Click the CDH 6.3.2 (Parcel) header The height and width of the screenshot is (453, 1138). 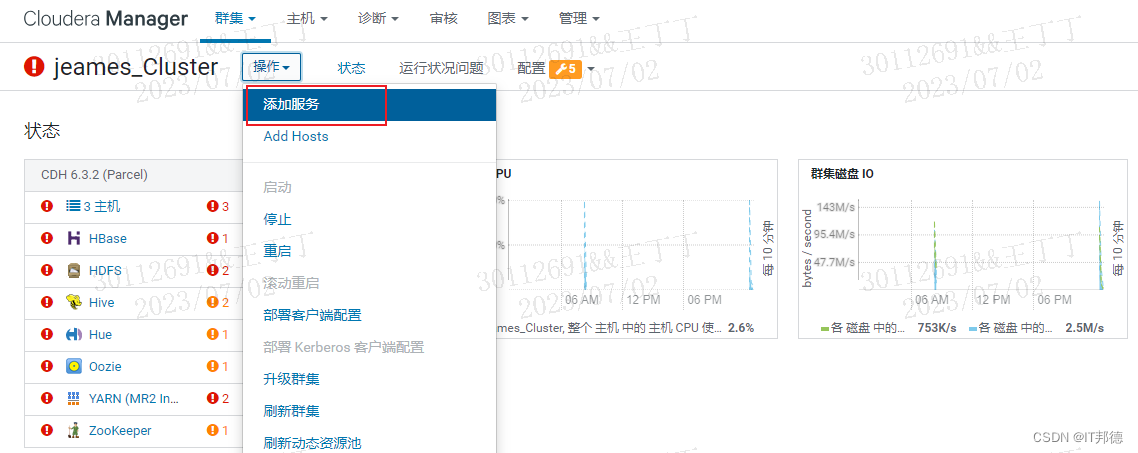[95, 175]
